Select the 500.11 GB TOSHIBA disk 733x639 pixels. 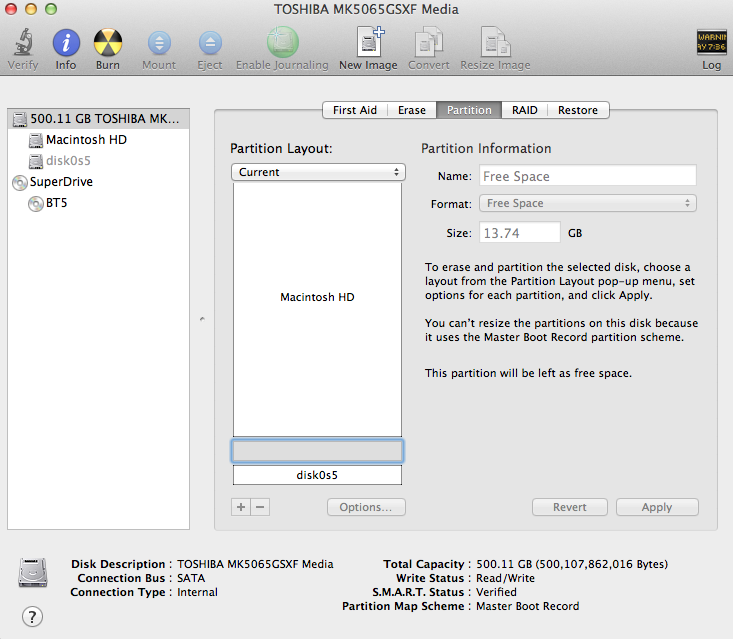(x=99, y=119)
